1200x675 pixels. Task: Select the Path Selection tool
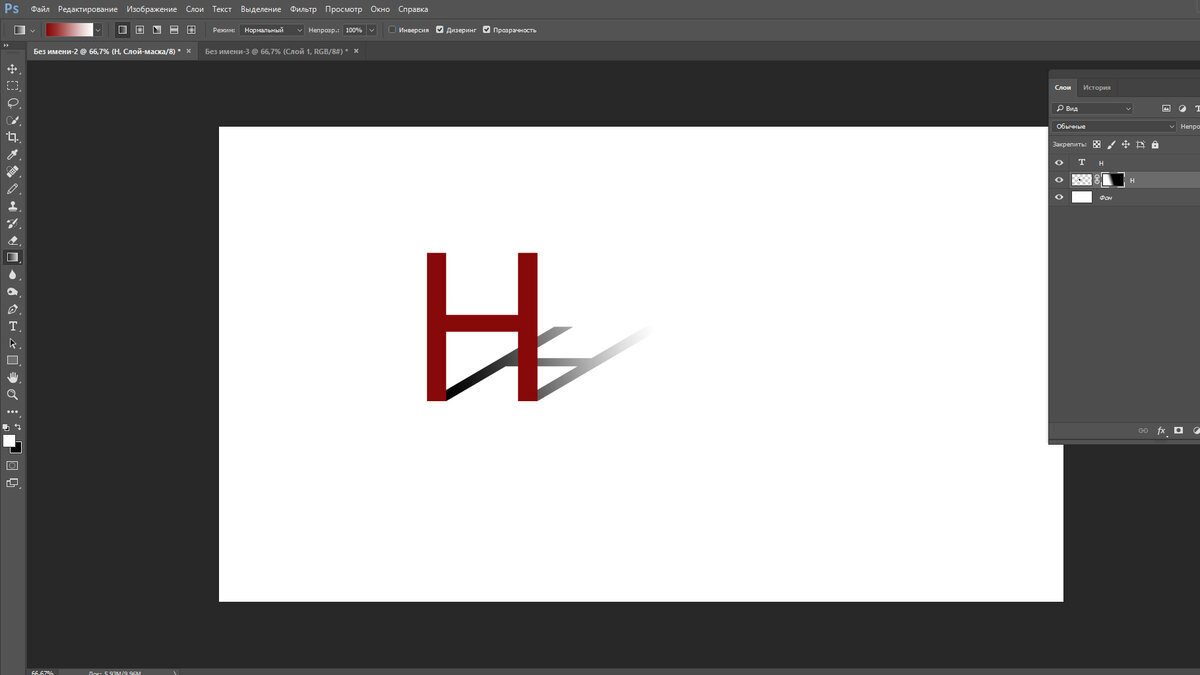(13, 343)
